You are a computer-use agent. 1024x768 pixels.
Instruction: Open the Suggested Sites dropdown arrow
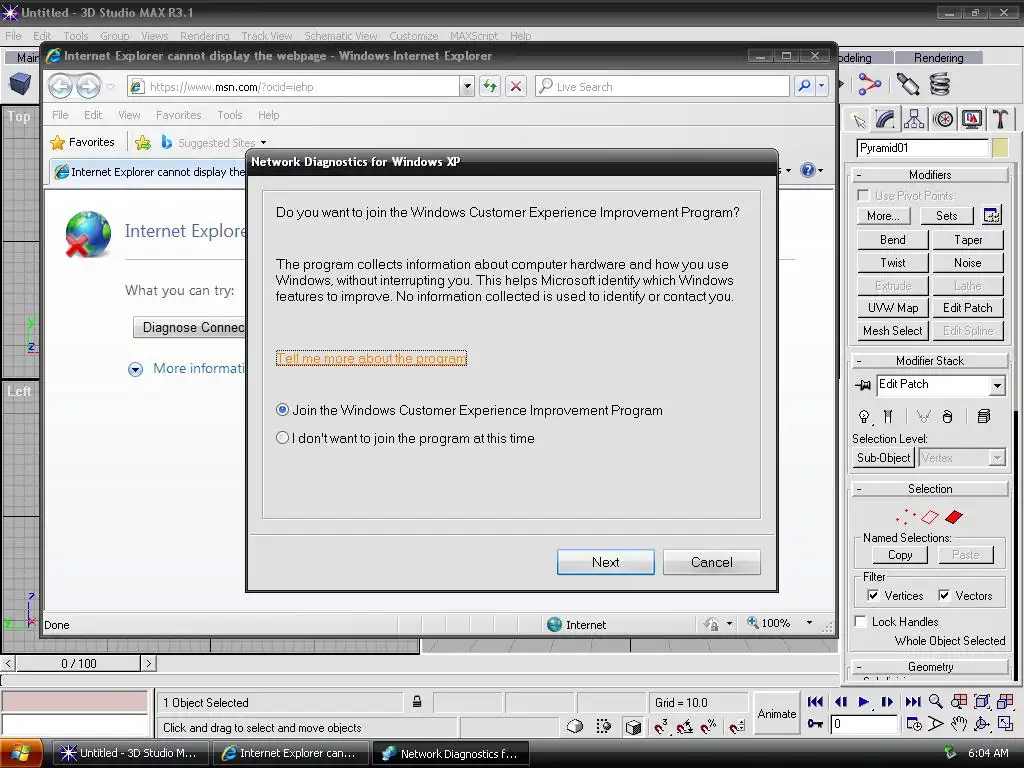(x=263, y=142)
